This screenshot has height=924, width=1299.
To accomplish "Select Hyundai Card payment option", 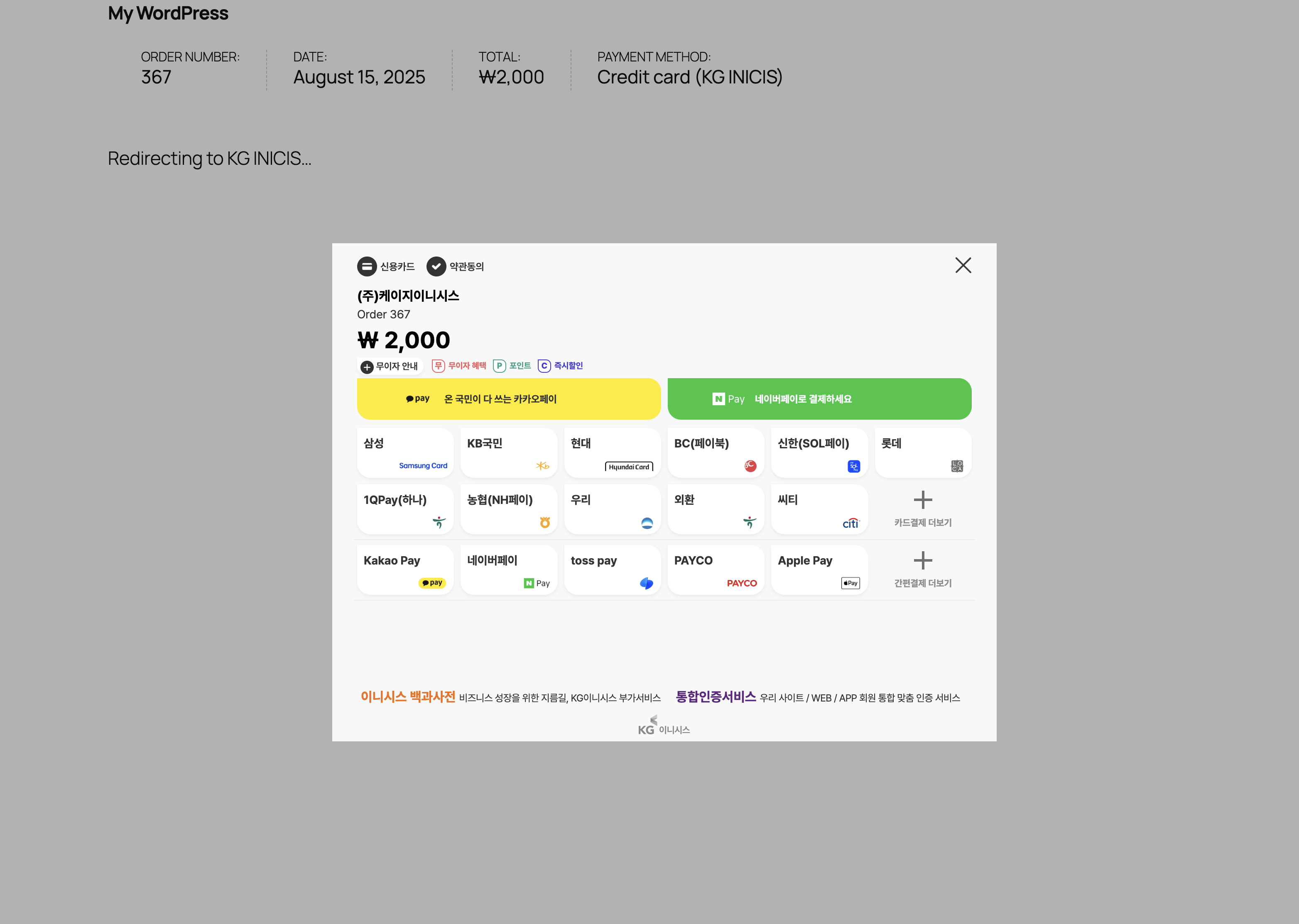I will (x=612, y=453).
